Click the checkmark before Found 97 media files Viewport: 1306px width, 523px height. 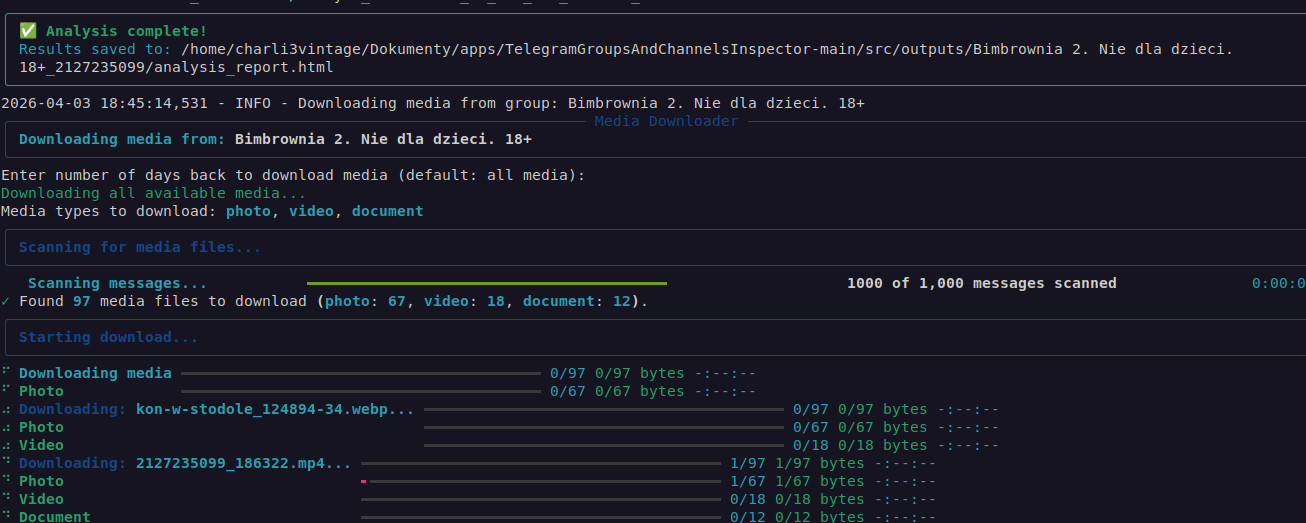(6, 301)
